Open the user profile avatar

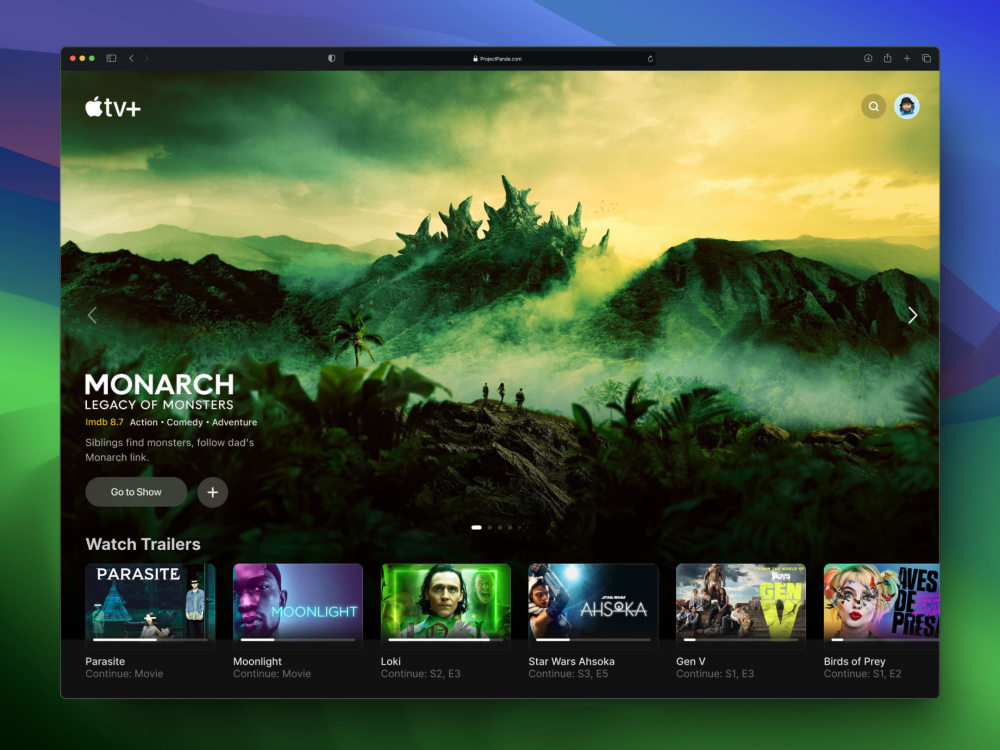pos(906,107)
